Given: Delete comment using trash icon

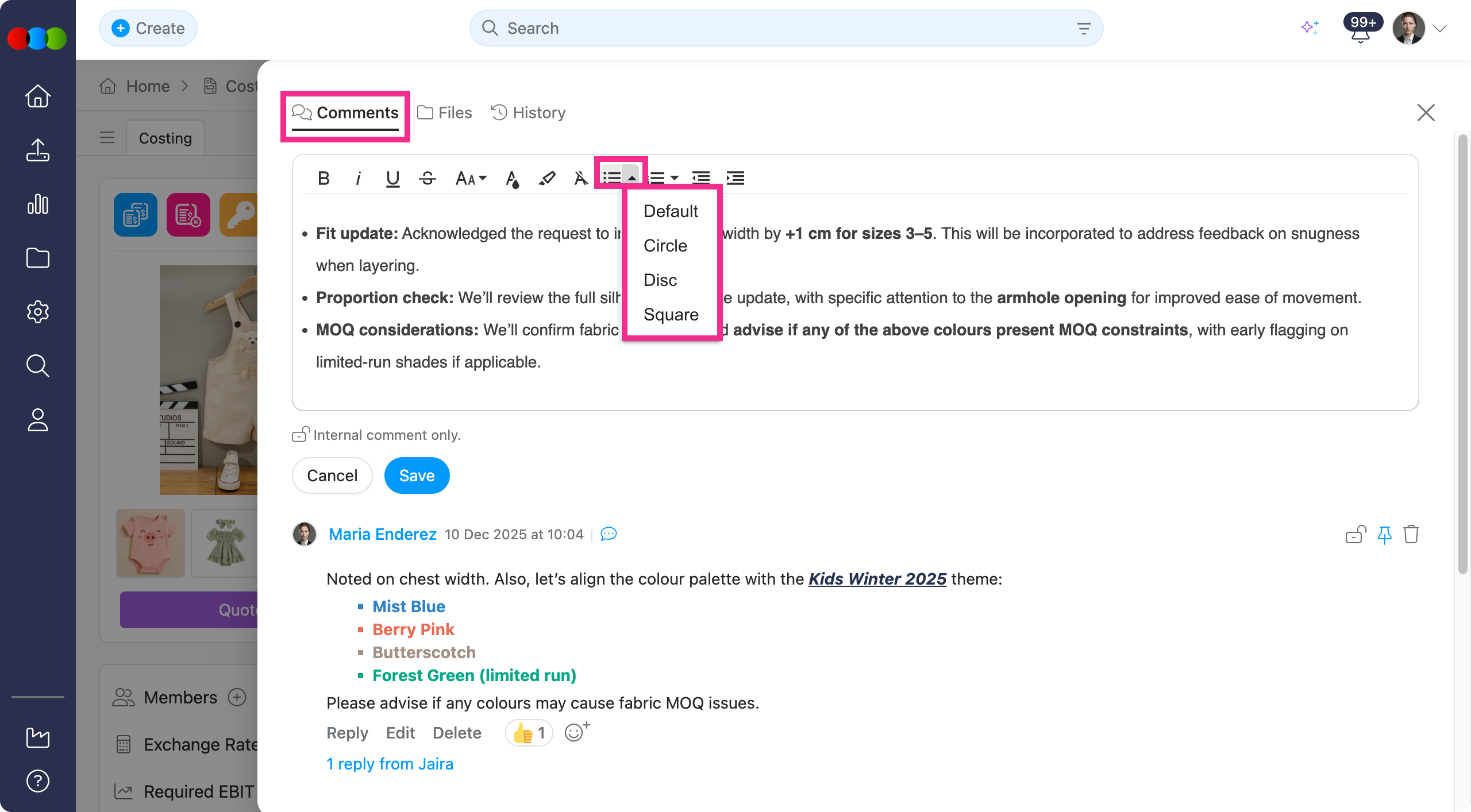Looking at the screenshot, I should coord(1411,535).
